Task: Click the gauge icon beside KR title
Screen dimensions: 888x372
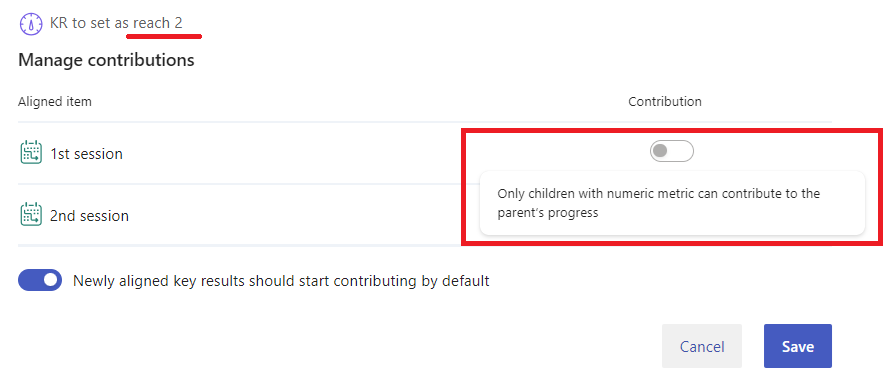Action: pyautogui.click(x=31, y=24)
